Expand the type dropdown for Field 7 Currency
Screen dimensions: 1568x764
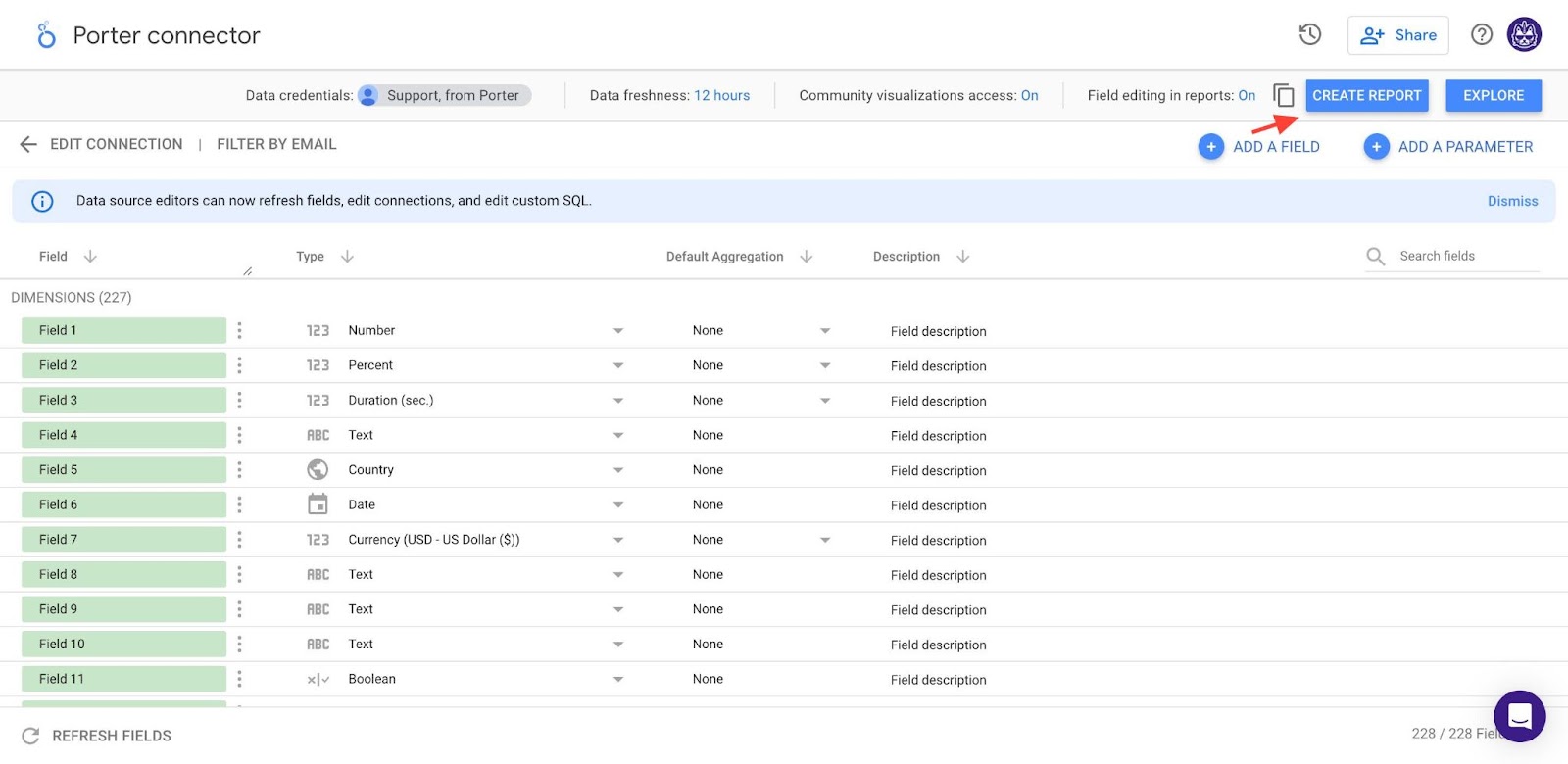point(618,540)
